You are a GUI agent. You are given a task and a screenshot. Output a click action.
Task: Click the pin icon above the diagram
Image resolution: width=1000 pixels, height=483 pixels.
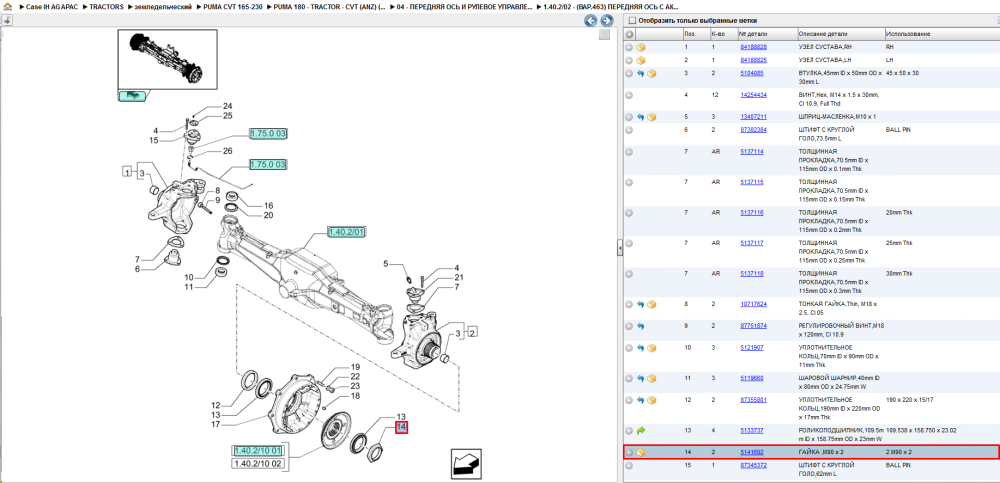pos(6,20)
